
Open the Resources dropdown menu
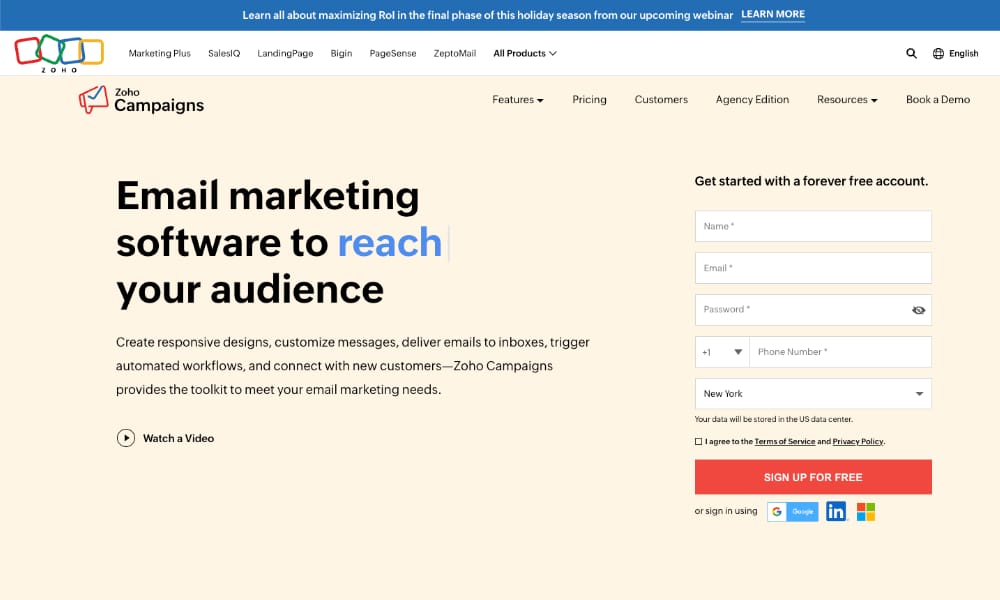tap(847, 99)
